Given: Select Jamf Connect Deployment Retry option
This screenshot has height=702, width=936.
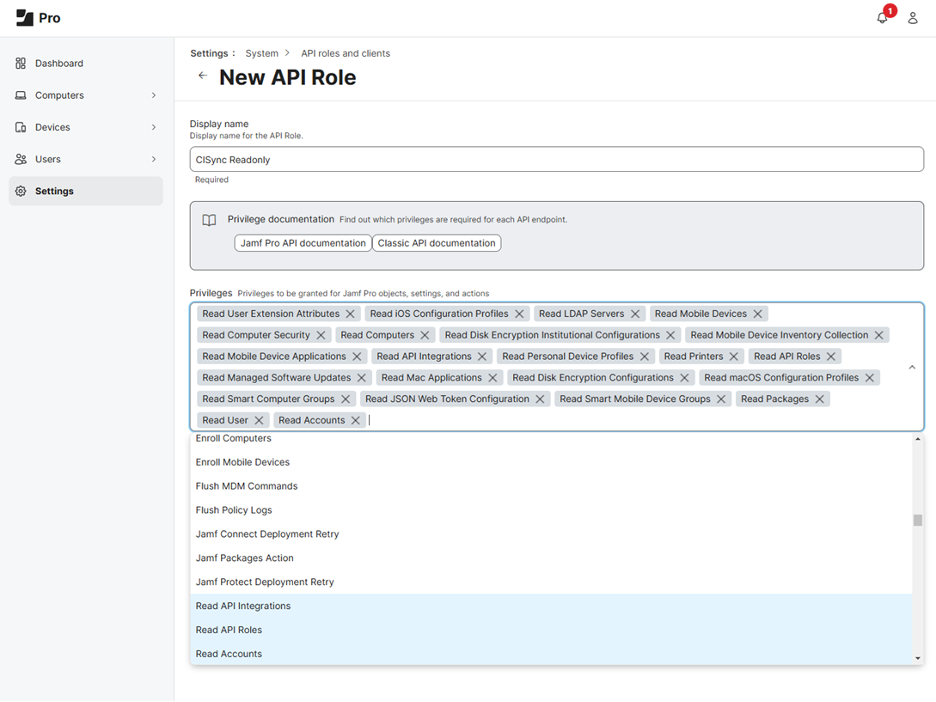Looking at the screenshot, I should [x=551, y=534].
